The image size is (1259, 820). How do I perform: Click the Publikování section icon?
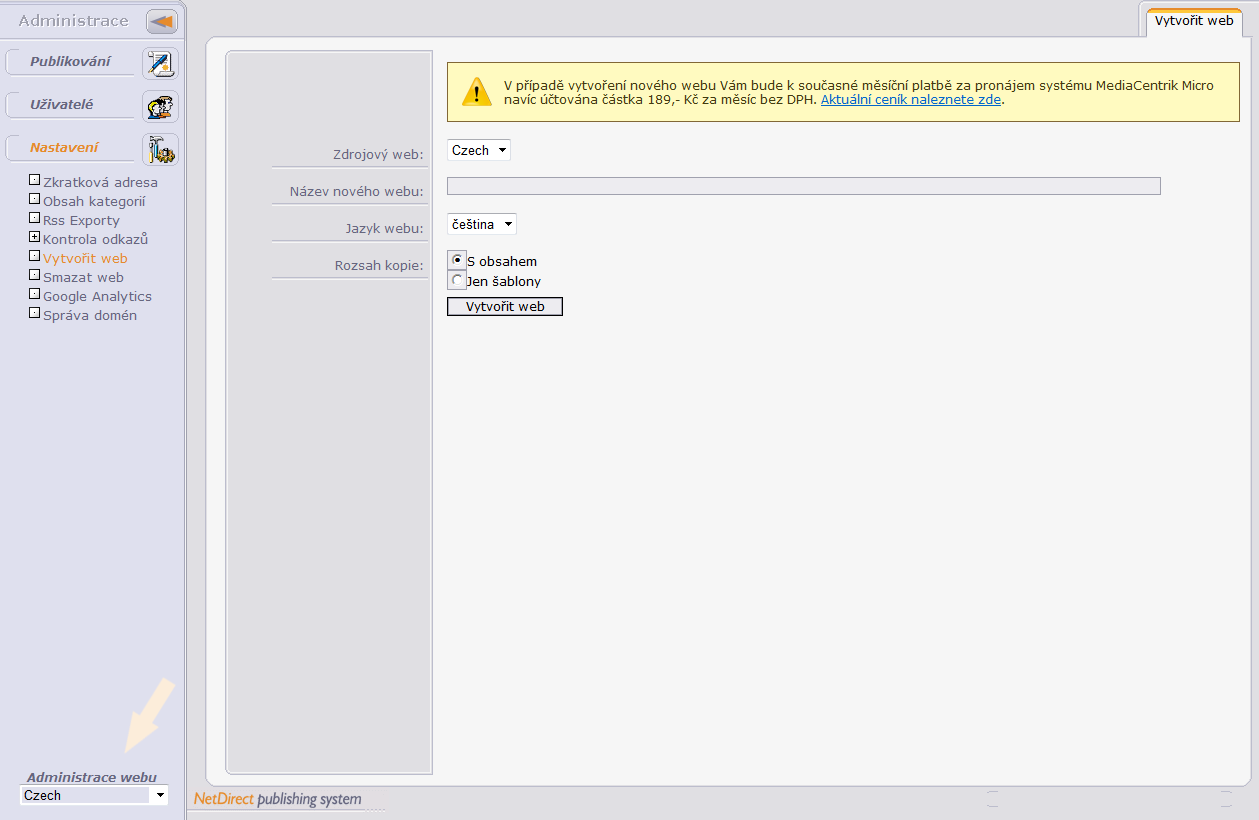(160, 63)
